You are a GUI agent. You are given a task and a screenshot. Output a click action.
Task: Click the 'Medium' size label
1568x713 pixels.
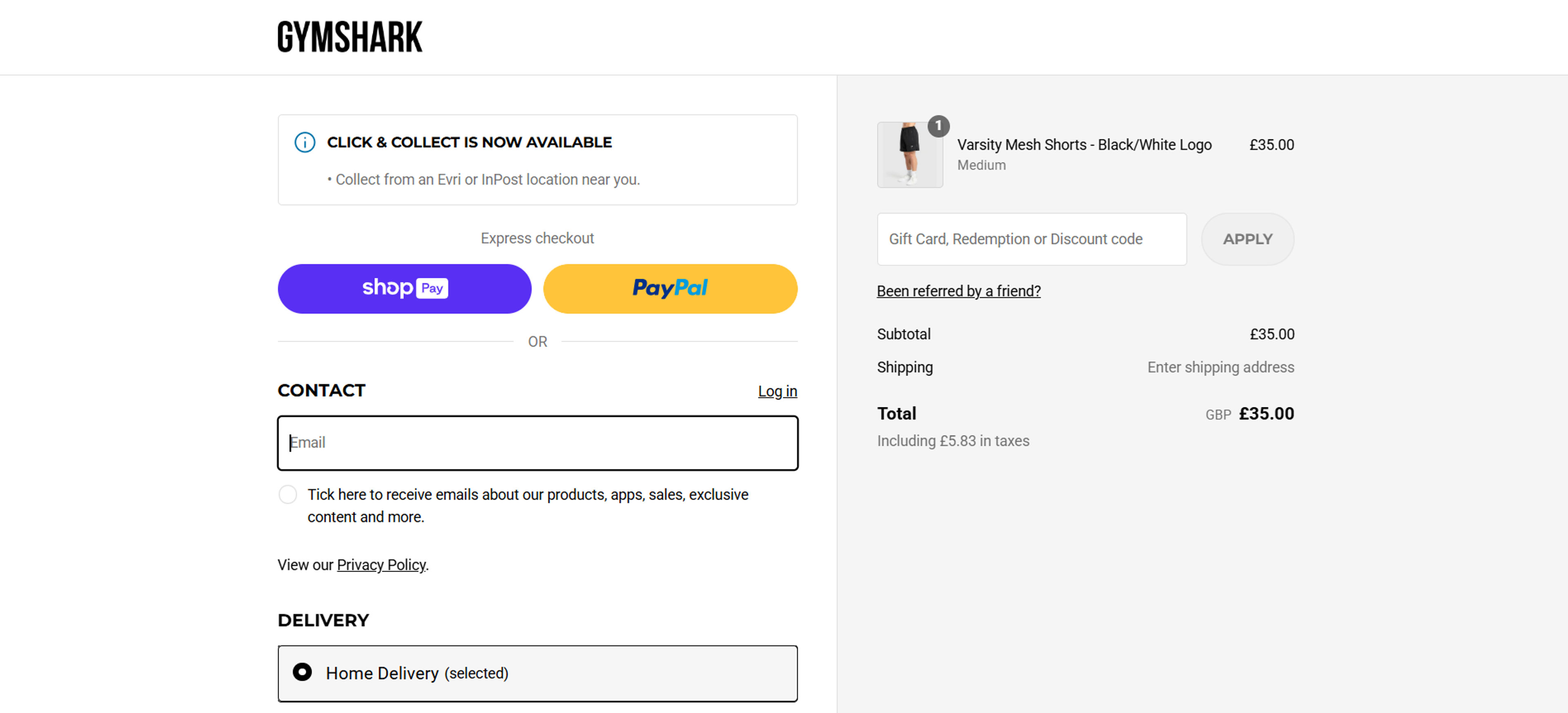981,165
